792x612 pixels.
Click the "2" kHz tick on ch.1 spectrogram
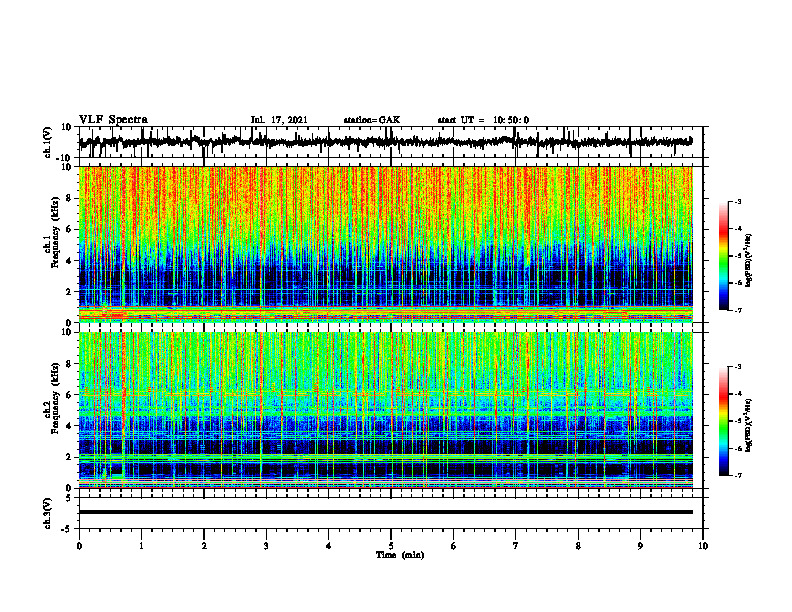click(x=70, y=291)
